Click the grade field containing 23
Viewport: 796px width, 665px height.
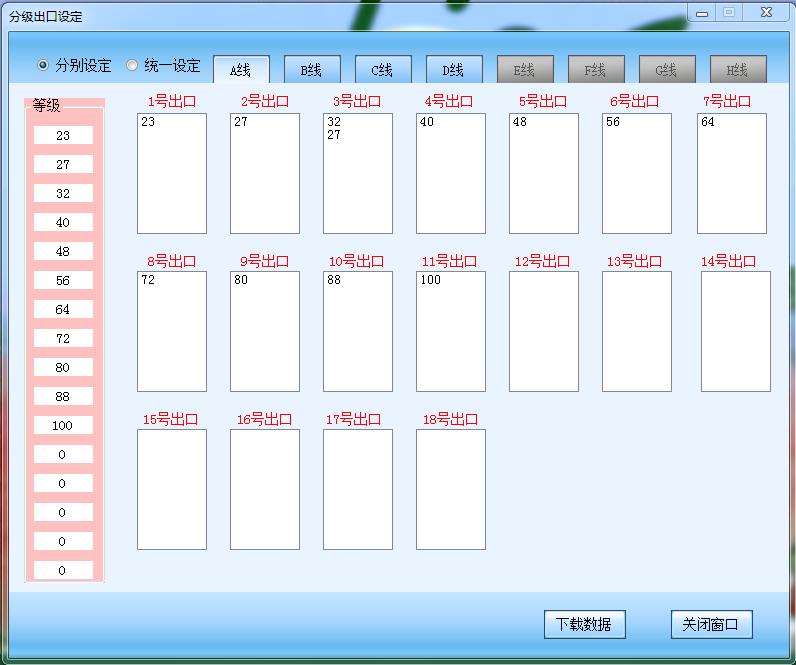(63, 135)
